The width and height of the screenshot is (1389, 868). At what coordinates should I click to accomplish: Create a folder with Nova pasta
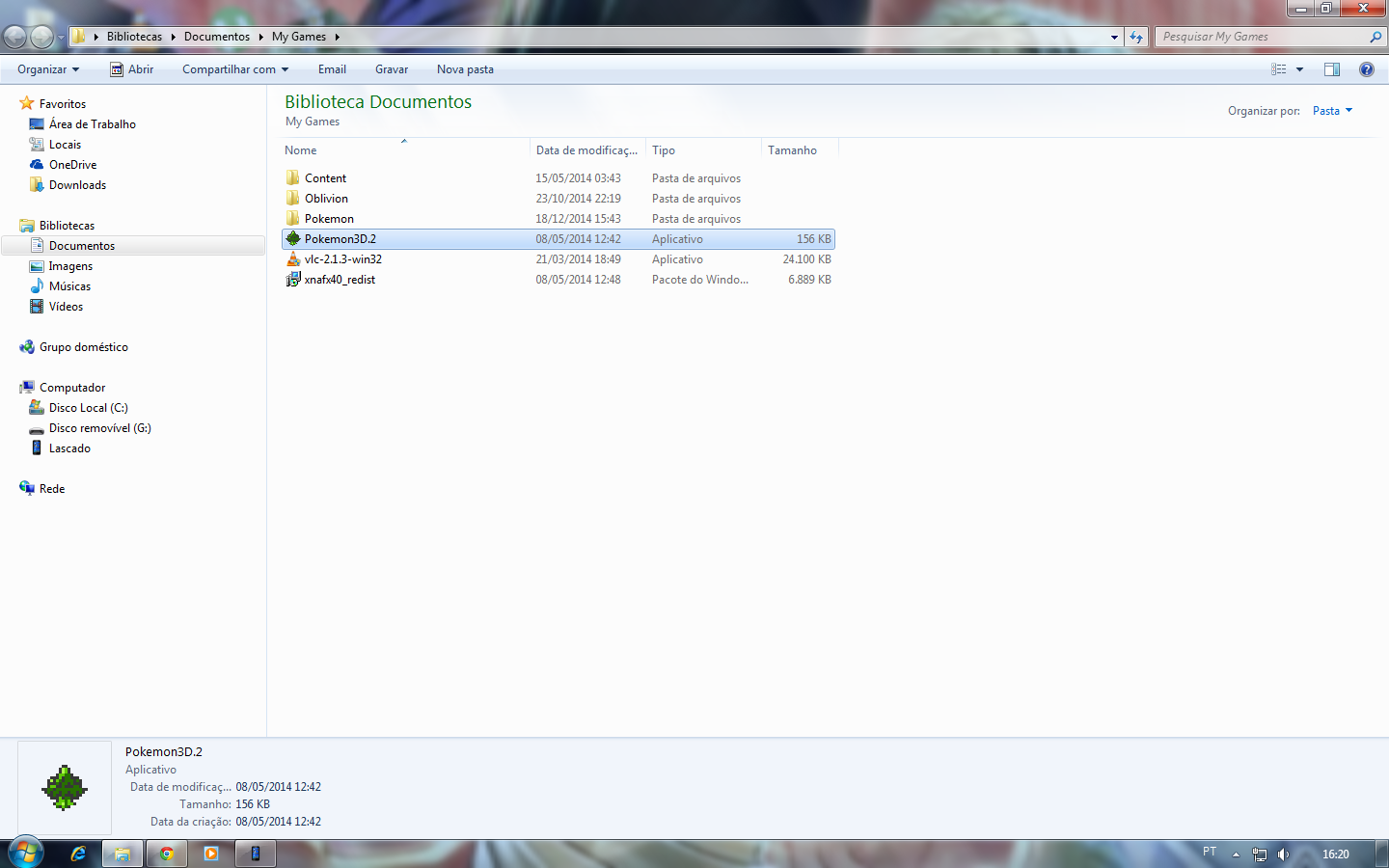[465, 69]
